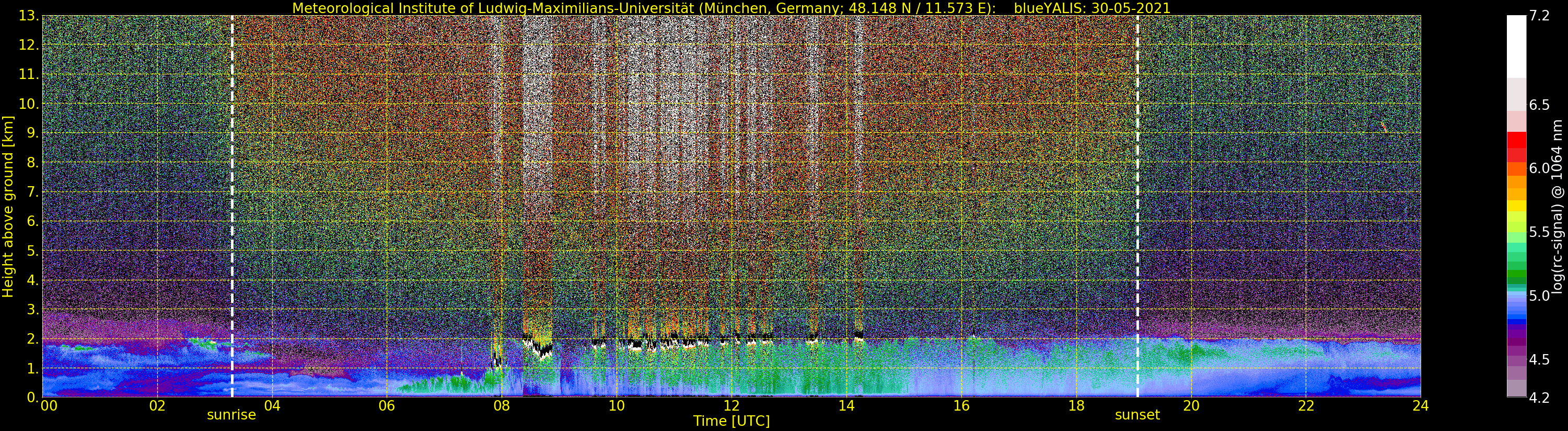Click colorbar value '6.0'
This screenshot has width=1568, height=431.
click(x=1539, y=168)
